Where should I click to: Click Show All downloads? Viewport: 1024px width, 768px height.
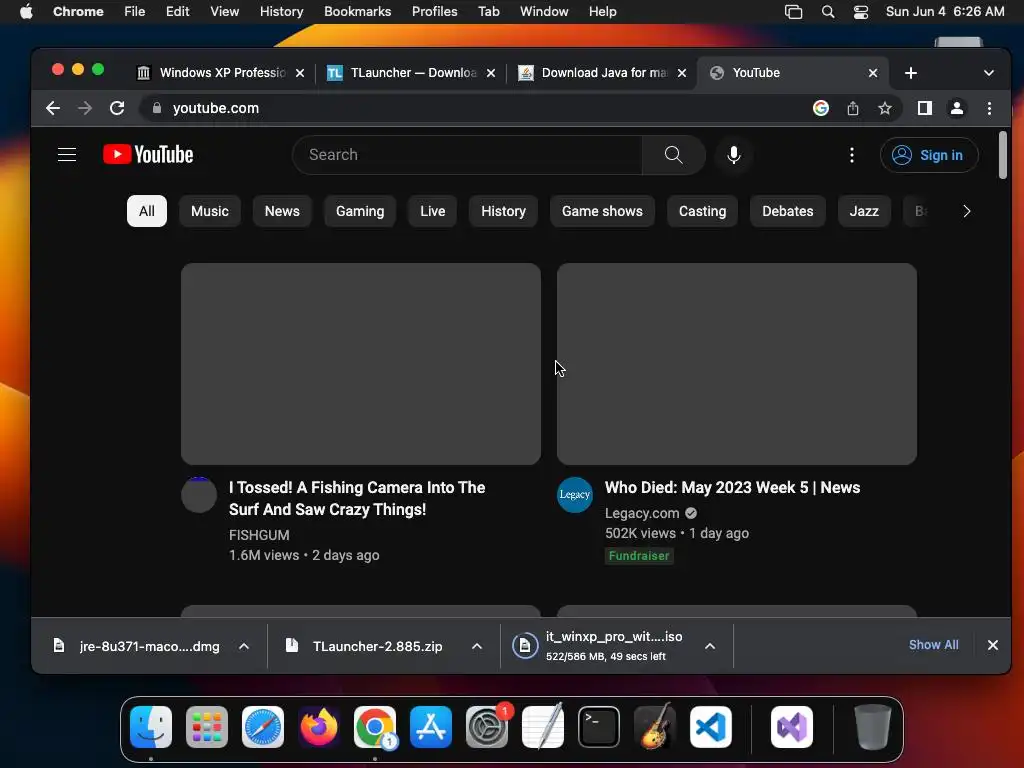[x=933, y=645]
